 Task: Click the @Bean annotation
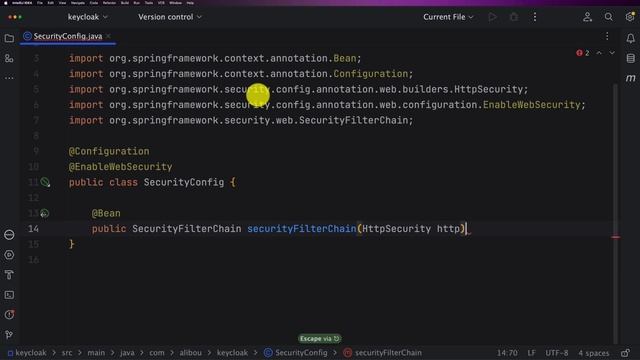click(106, 213)
